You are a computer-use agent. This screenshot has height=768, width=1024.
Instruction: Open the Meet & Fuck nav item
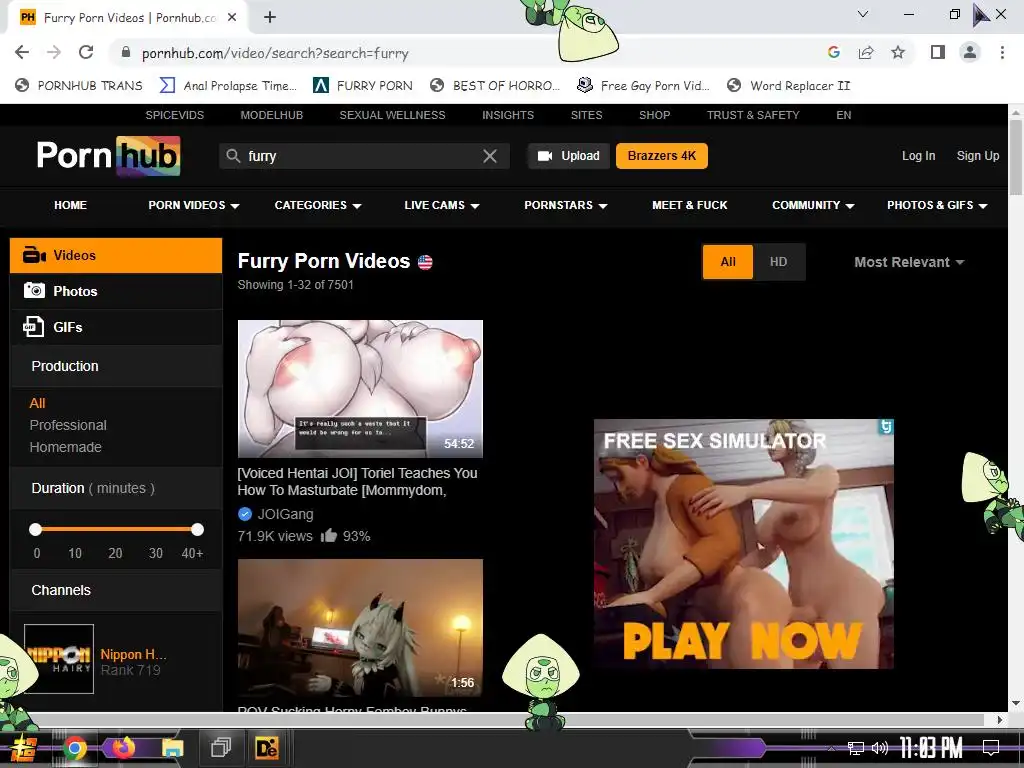coord(690,205)
